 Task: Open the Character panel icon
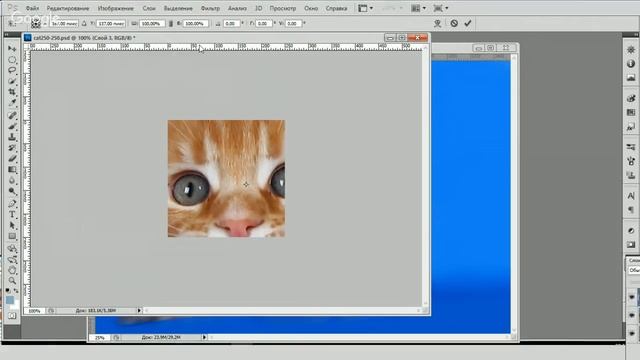click(631, 196)
